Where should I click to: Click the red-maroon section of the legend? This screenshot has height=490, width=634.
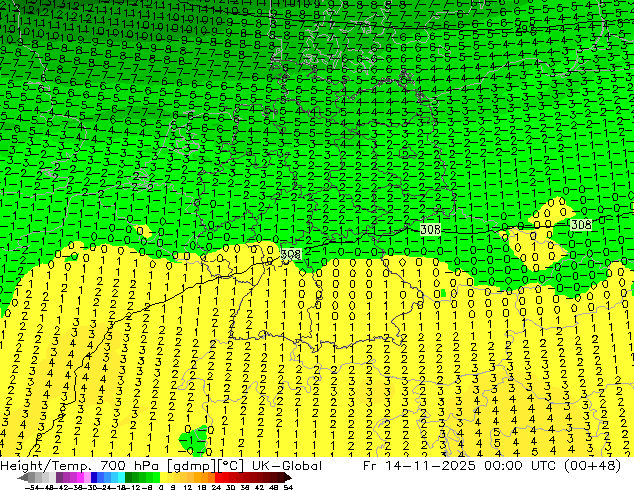(250, 477)
